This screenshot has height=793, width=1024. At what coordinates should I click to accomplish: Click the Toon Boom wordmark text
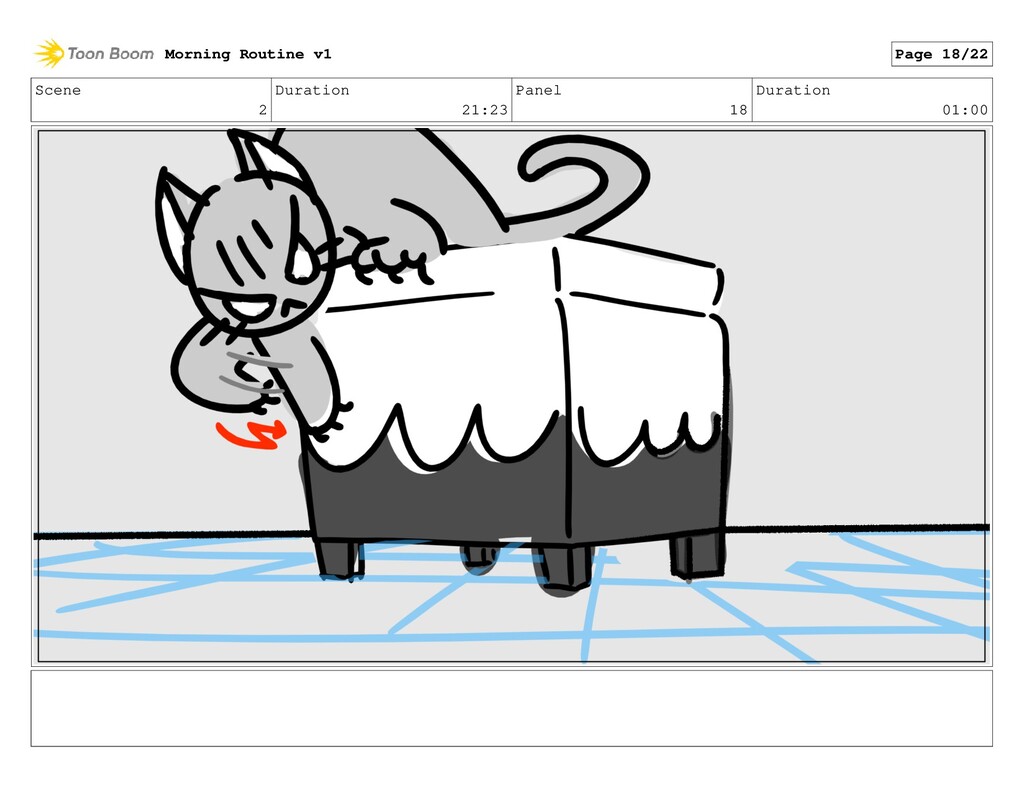(110, 54)
